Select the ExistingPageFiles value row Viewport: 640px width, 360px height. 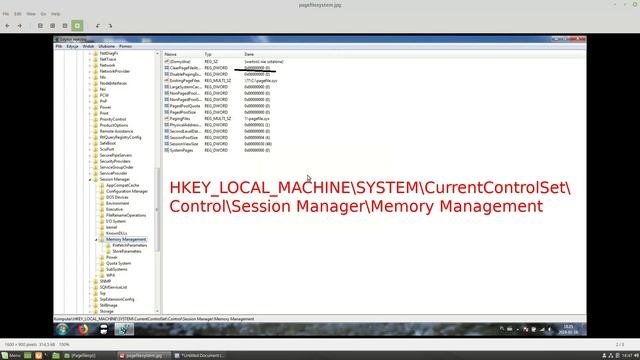point(221,81)
